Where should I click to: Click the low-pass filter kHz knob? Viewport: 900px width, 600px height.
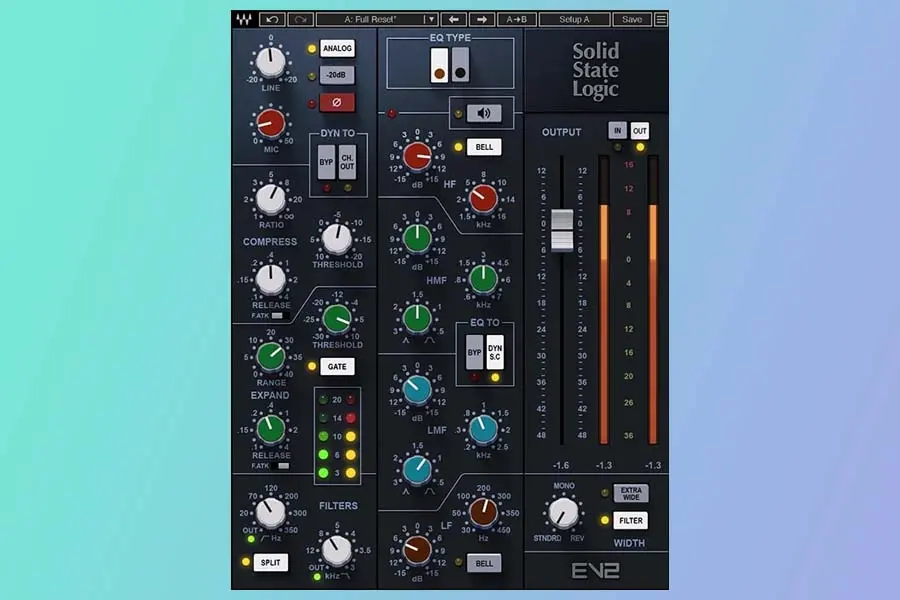[x=337, y=550]
